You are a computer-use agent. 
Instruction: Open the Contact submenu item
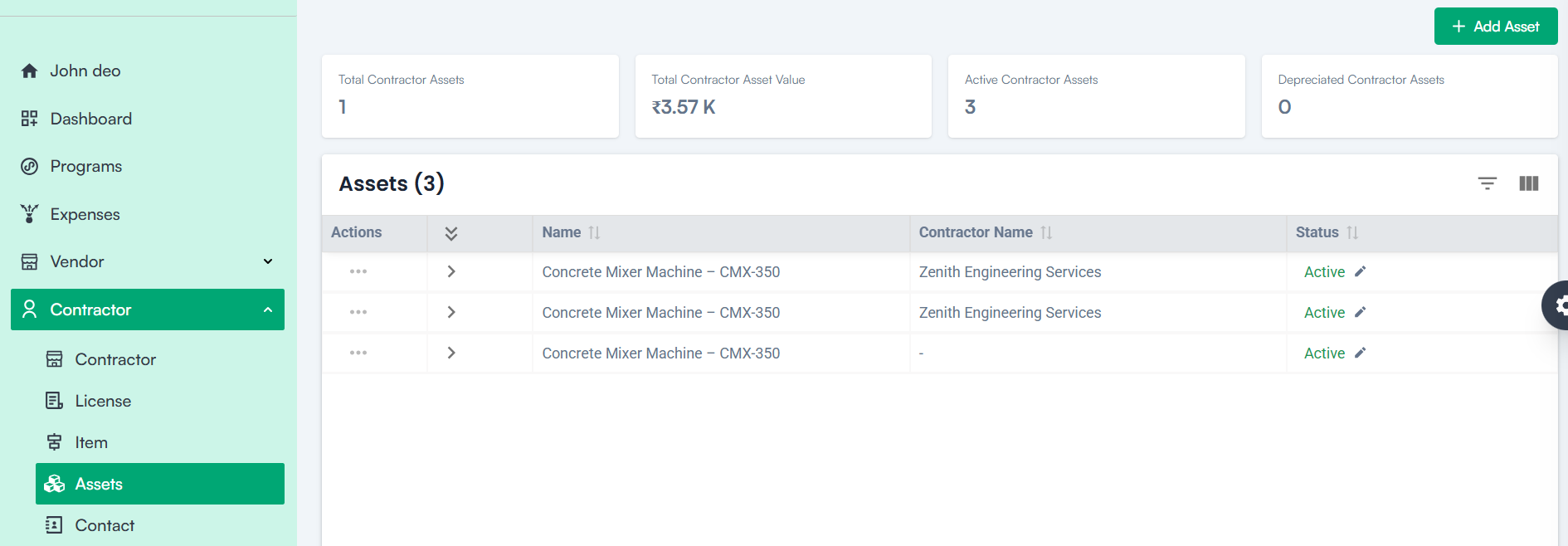click(160, 525)
